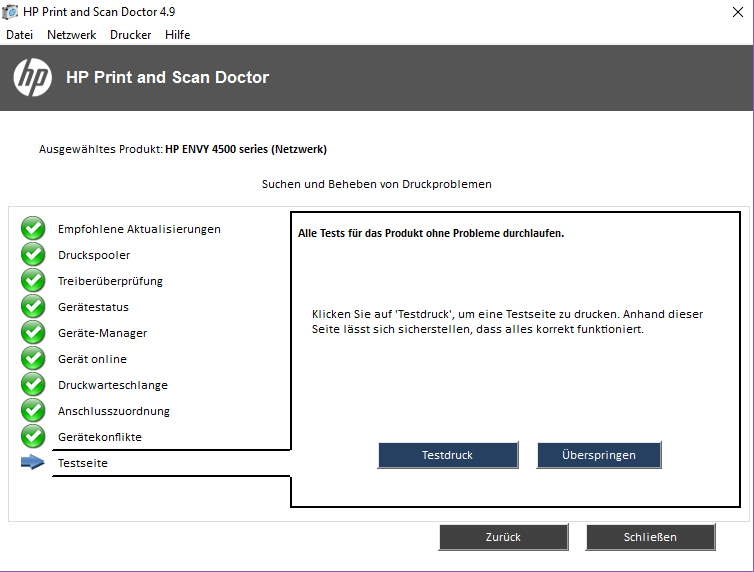Viewport: 754px width, 572px height.
Task: Click the Schließen button
Action: pyautogui.click(x=650, y=537)
